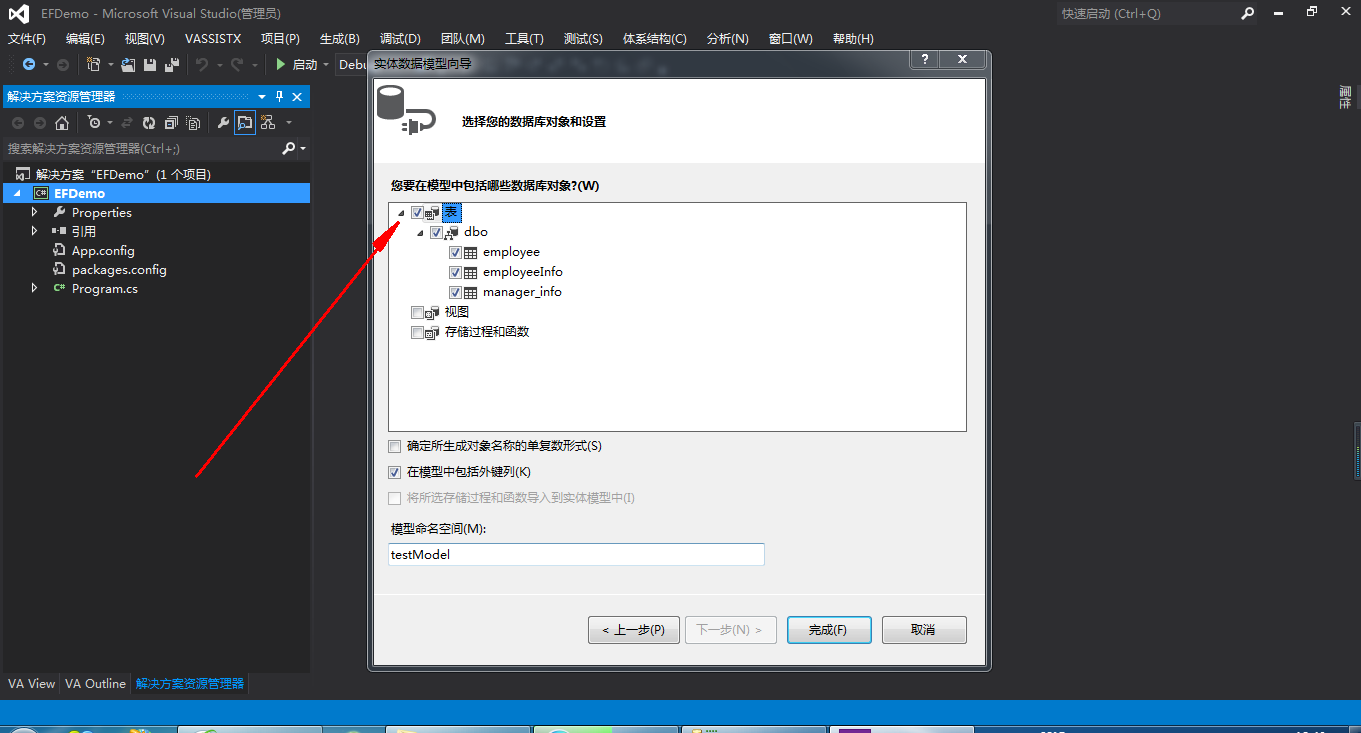Screen dimensions: 1361x733
Task: Select App.config in Solution Explorer
Action: [103, 250]
